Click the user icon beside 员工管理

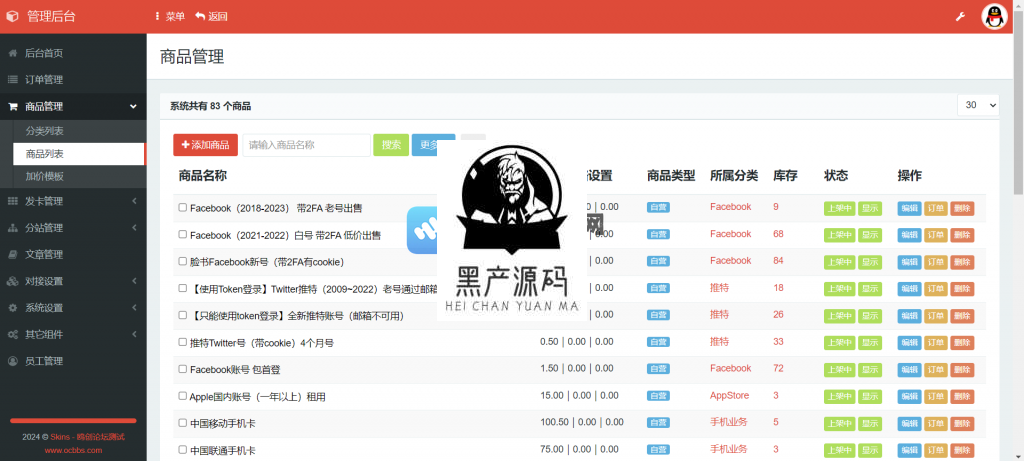(12, 361)
